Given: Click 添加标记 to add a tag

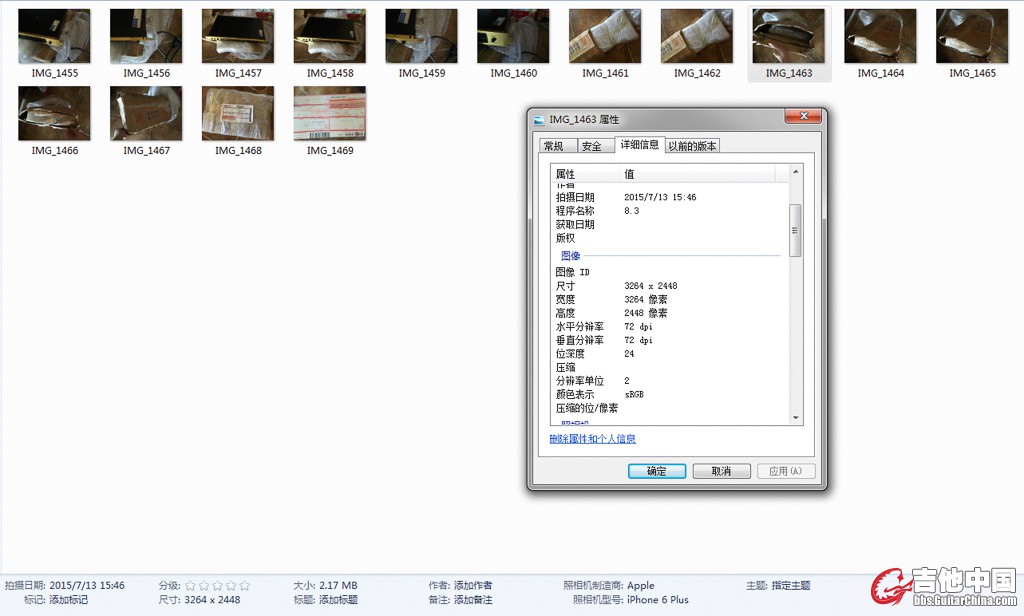Looking at the screenshot, I should click(x=69, y=600).
